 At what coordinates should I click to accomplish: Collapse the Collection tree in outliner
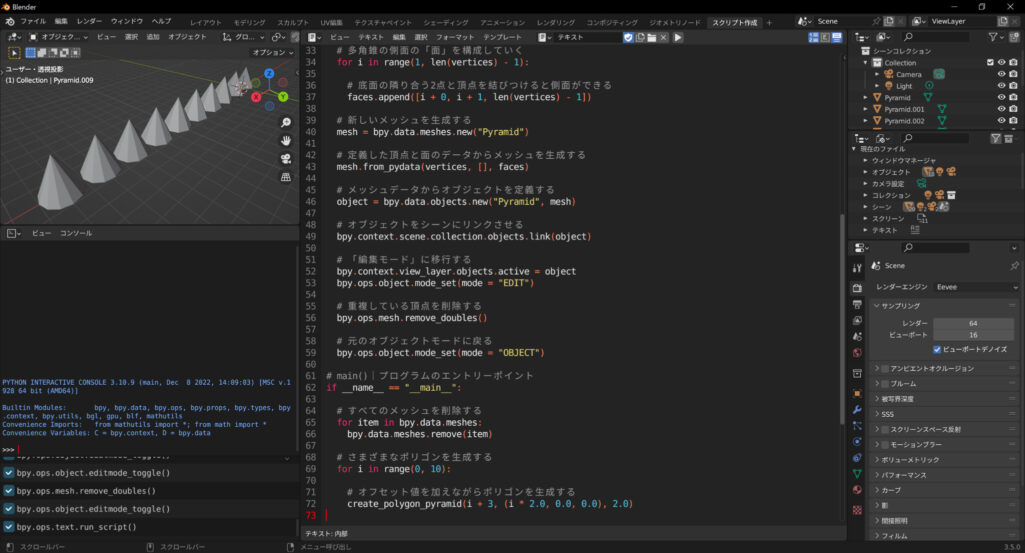tap(865, 63)
